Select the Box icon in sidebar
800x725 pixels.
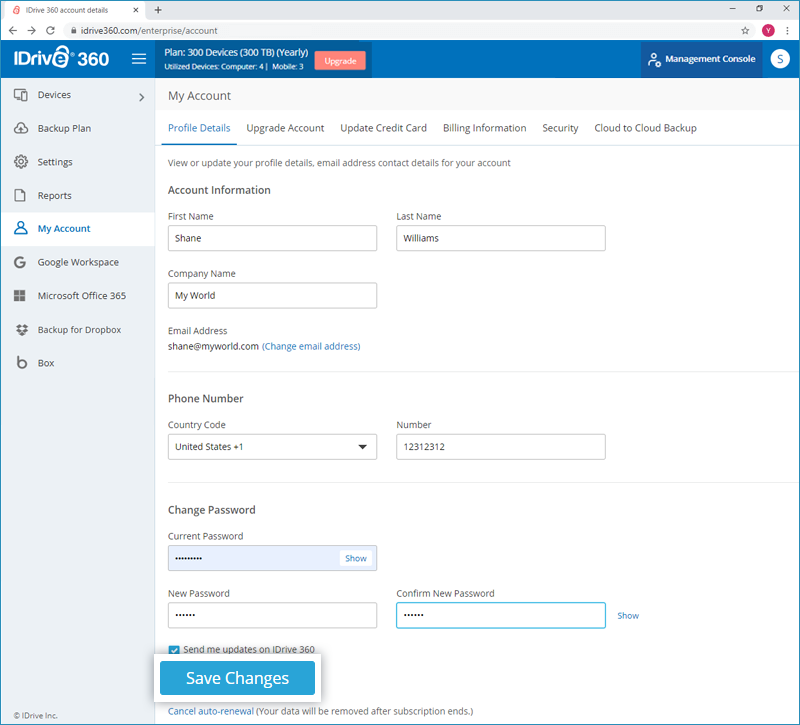pos(21,363)
